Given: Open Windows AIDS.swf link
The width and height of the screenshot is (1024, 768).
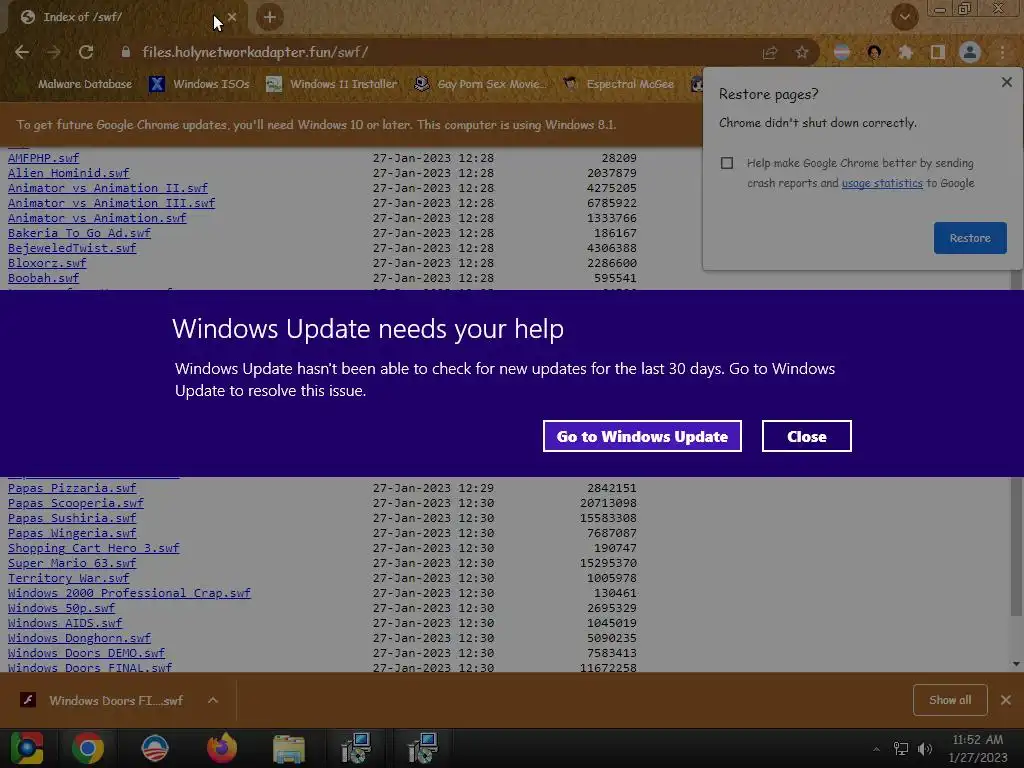Looking at the screenshot, I should click(x=65, y=624).
